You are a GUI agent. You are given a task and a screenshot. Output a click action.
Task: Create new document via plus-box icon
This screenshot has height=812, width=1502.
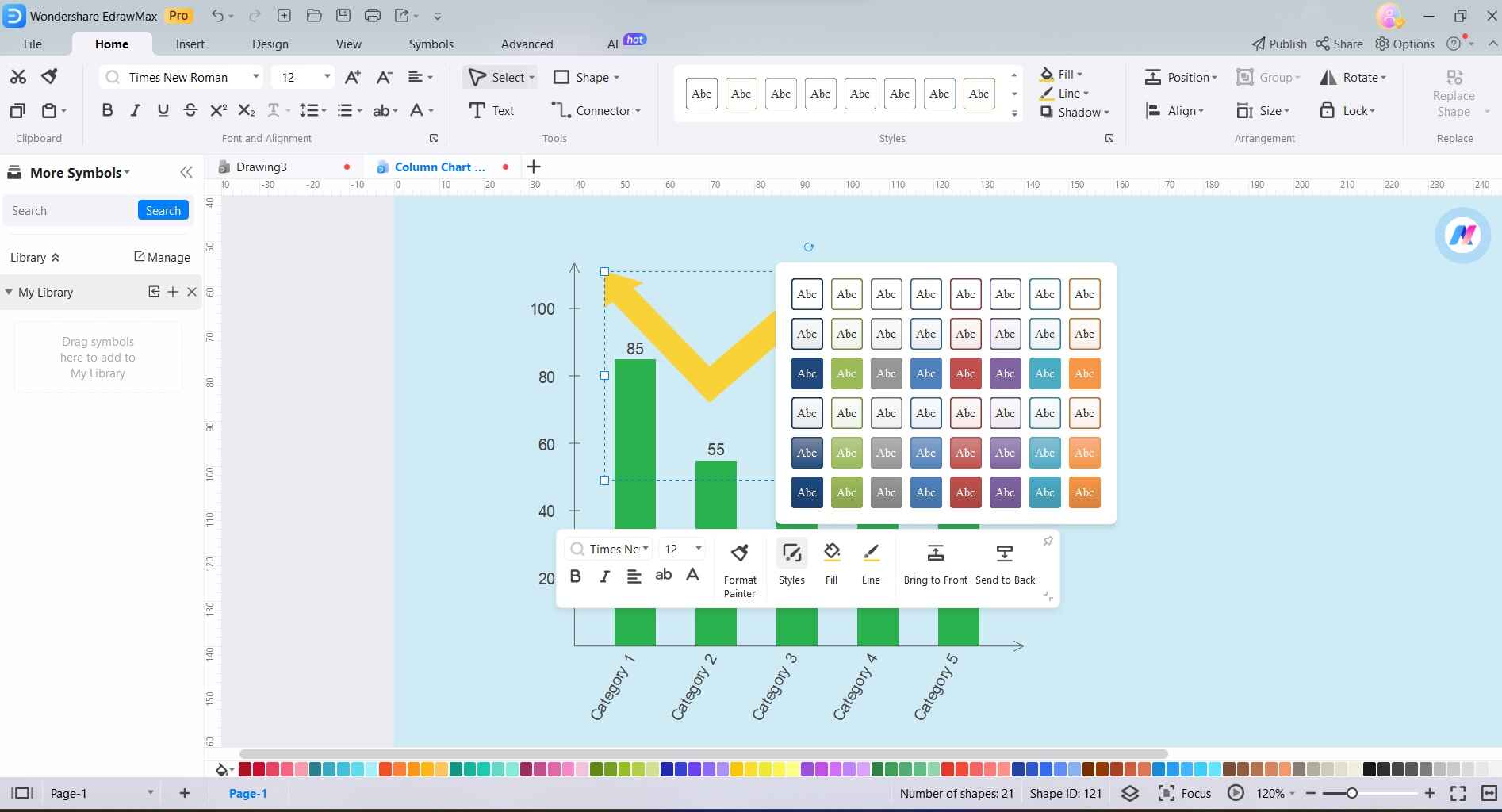(284, 16)
